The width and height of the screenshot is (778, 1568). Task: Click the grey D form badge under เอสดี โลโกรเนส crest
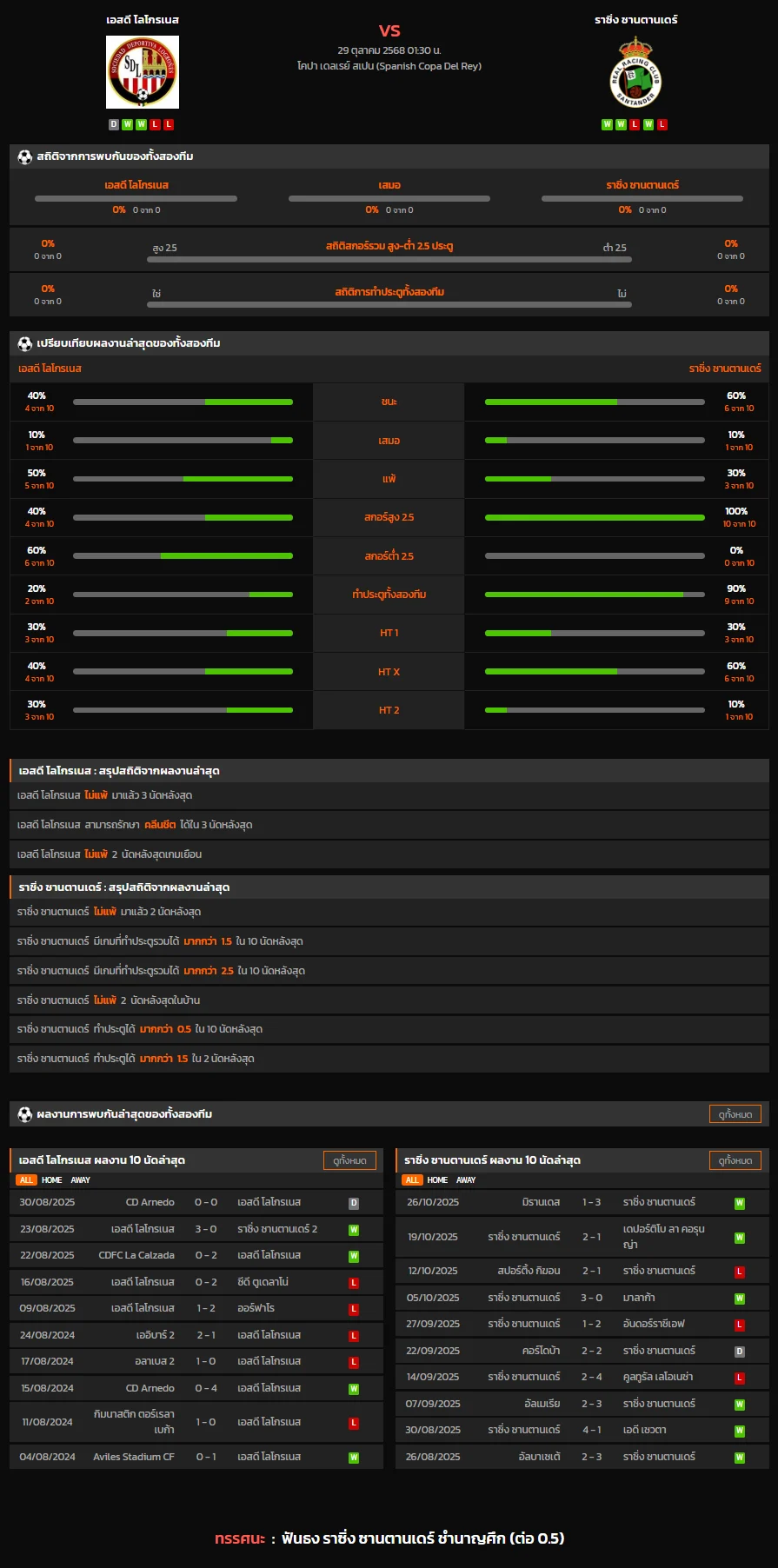(114, 124)
